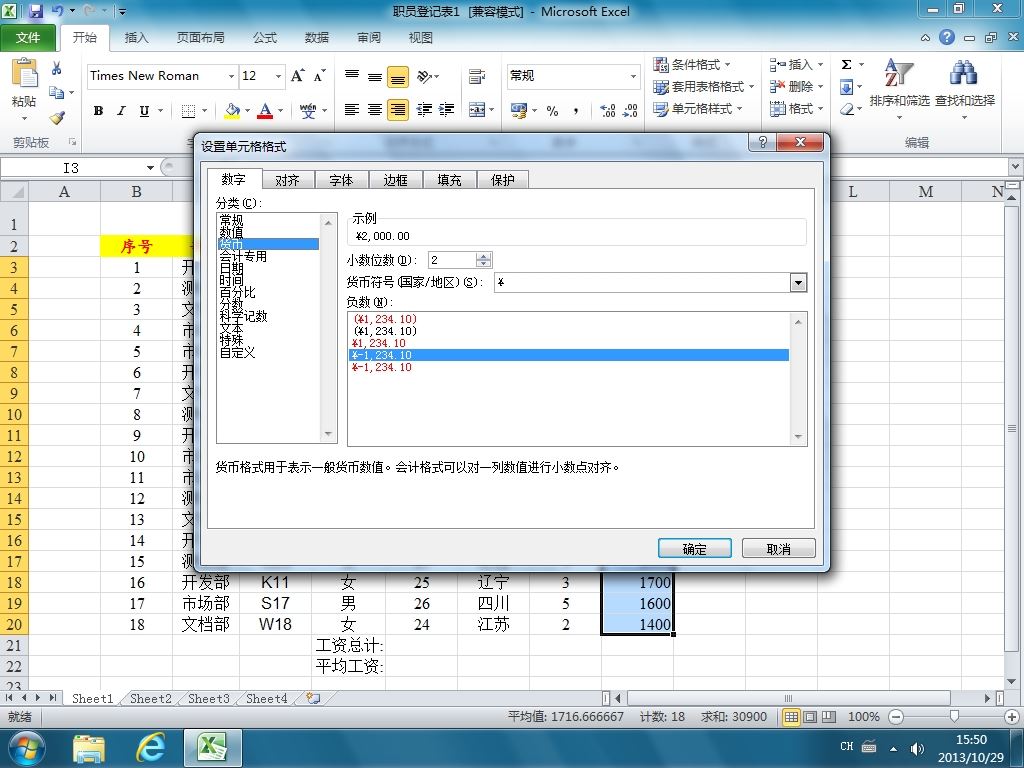Open the currency symbol dropdown
Viewport: 1024px width, 768px height.
[798, 282]
